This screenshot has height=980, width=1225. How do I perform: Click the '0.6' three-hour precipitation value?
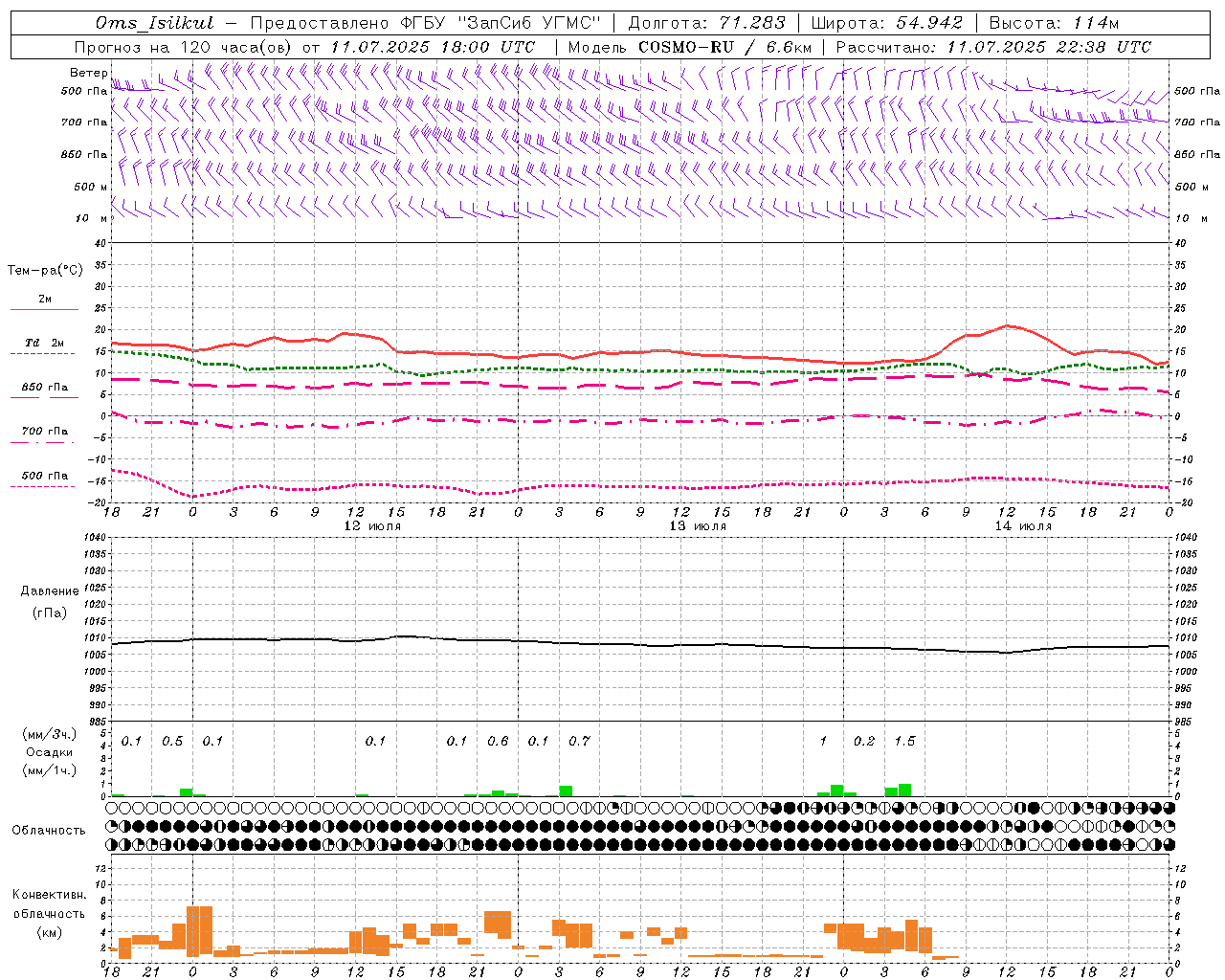498,741
